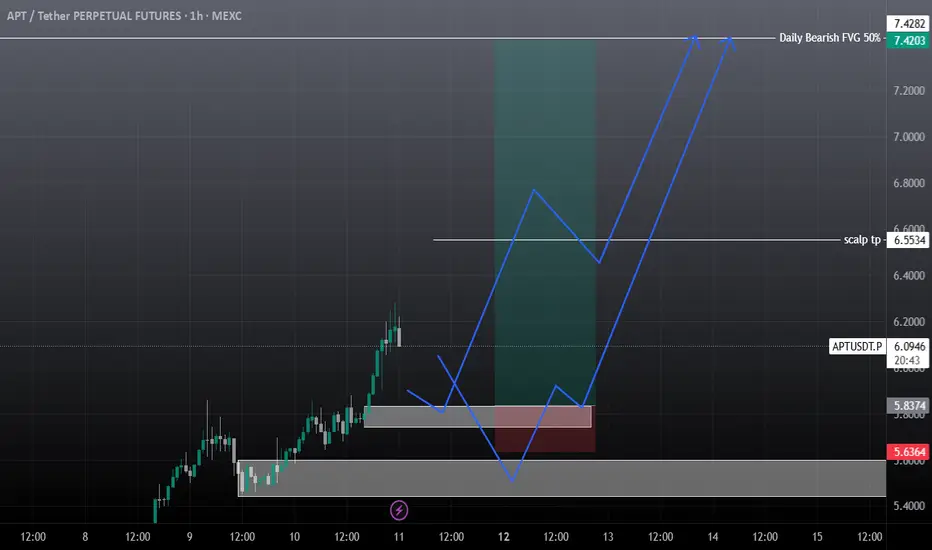Click the purple lightning event icon

coord(399,510)
